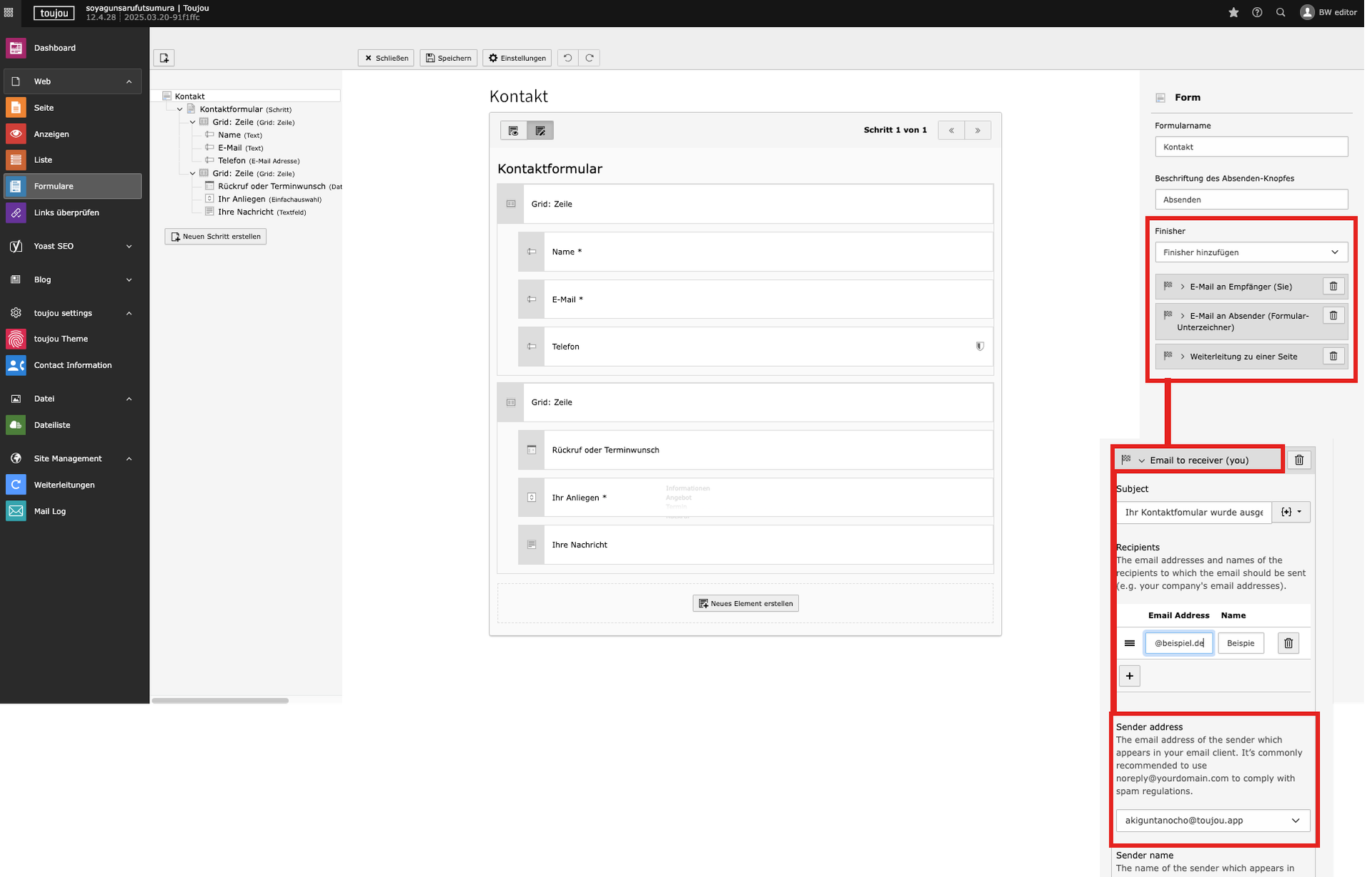Image resolution: width=1372 pixels, height=877 pixels.
Task: Click the Formularname input field
Action: 1251,147
